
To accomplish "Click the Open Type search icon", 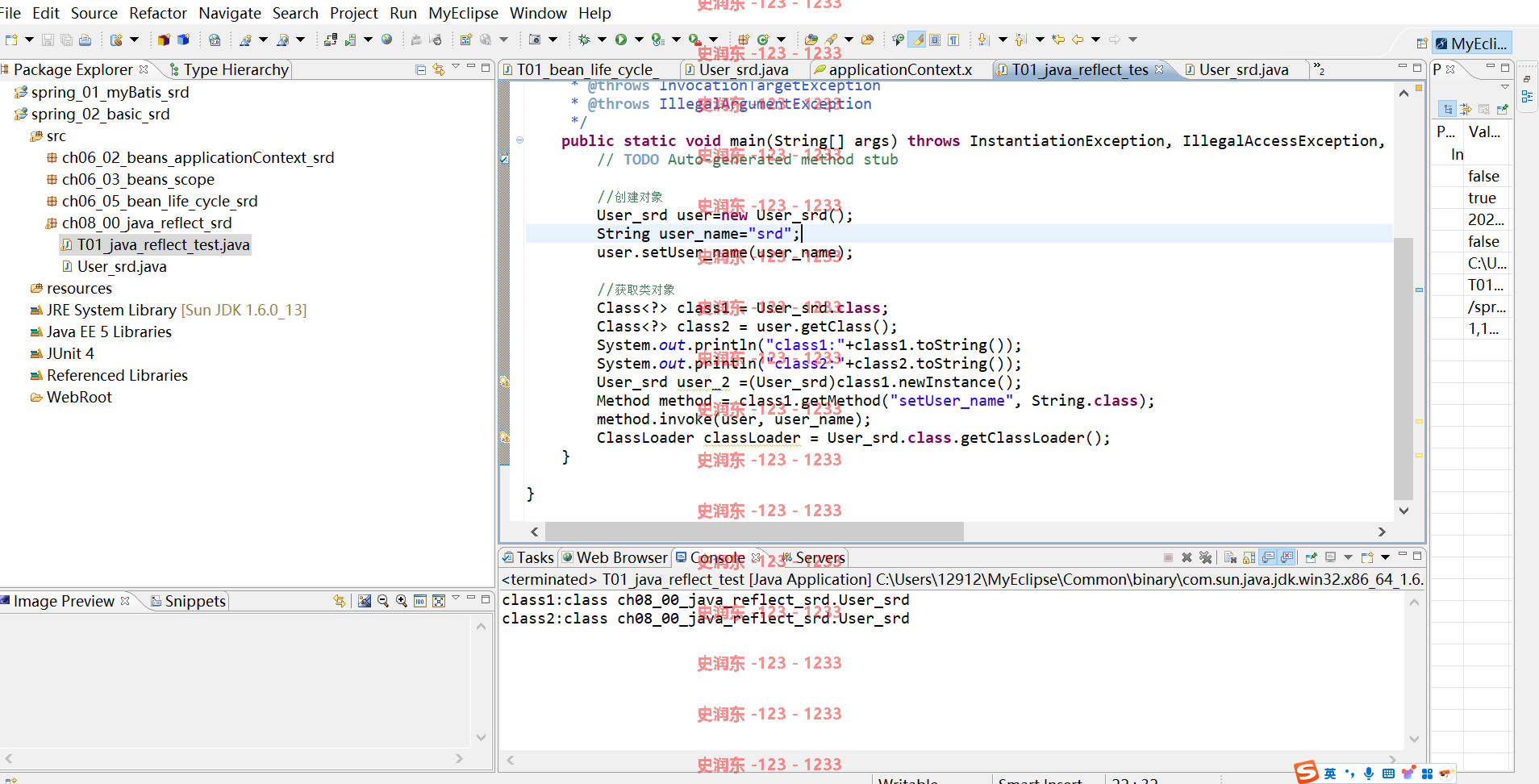I will 811,40.
